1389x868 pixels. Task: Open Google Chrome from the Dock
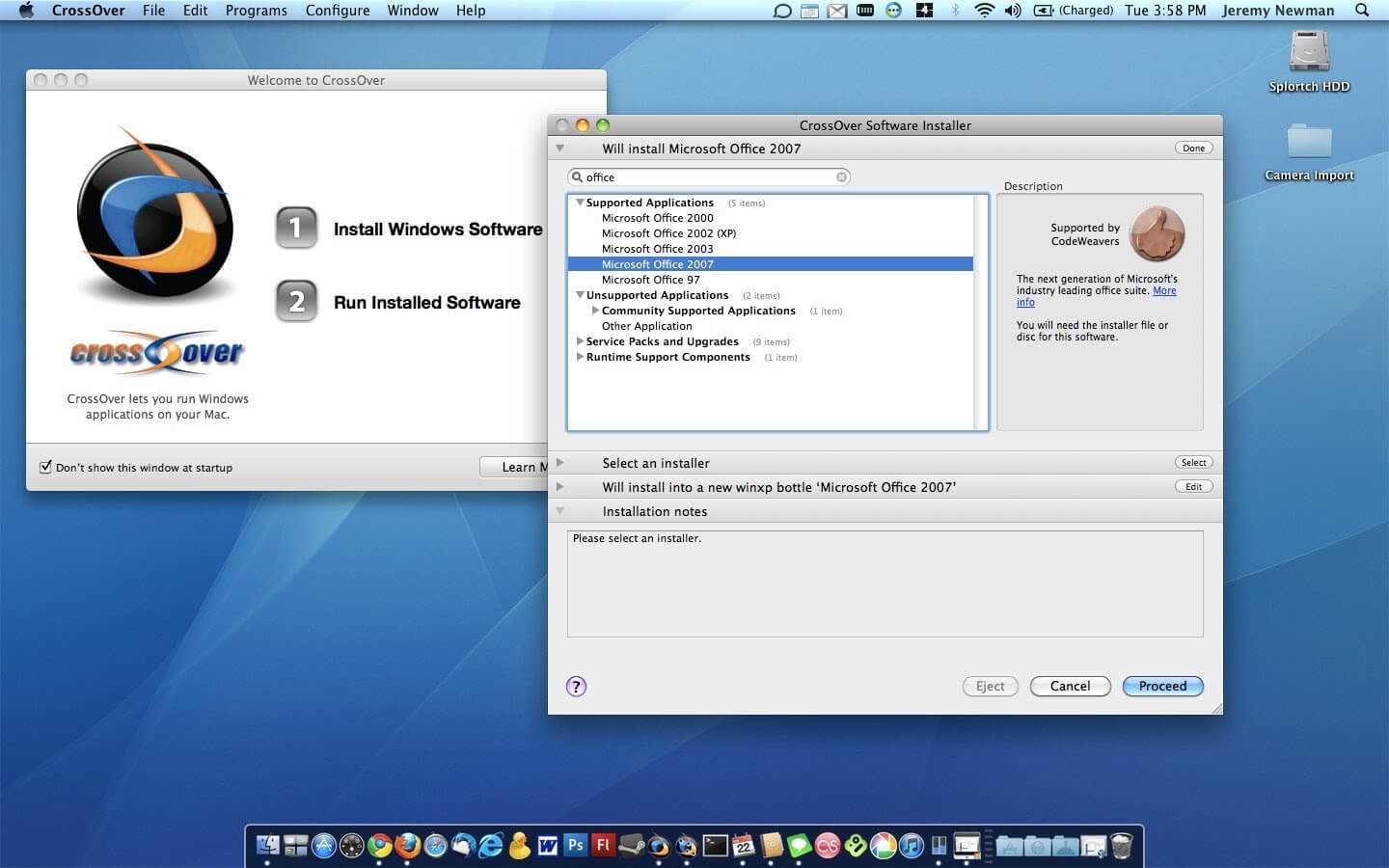coord(380,846)
